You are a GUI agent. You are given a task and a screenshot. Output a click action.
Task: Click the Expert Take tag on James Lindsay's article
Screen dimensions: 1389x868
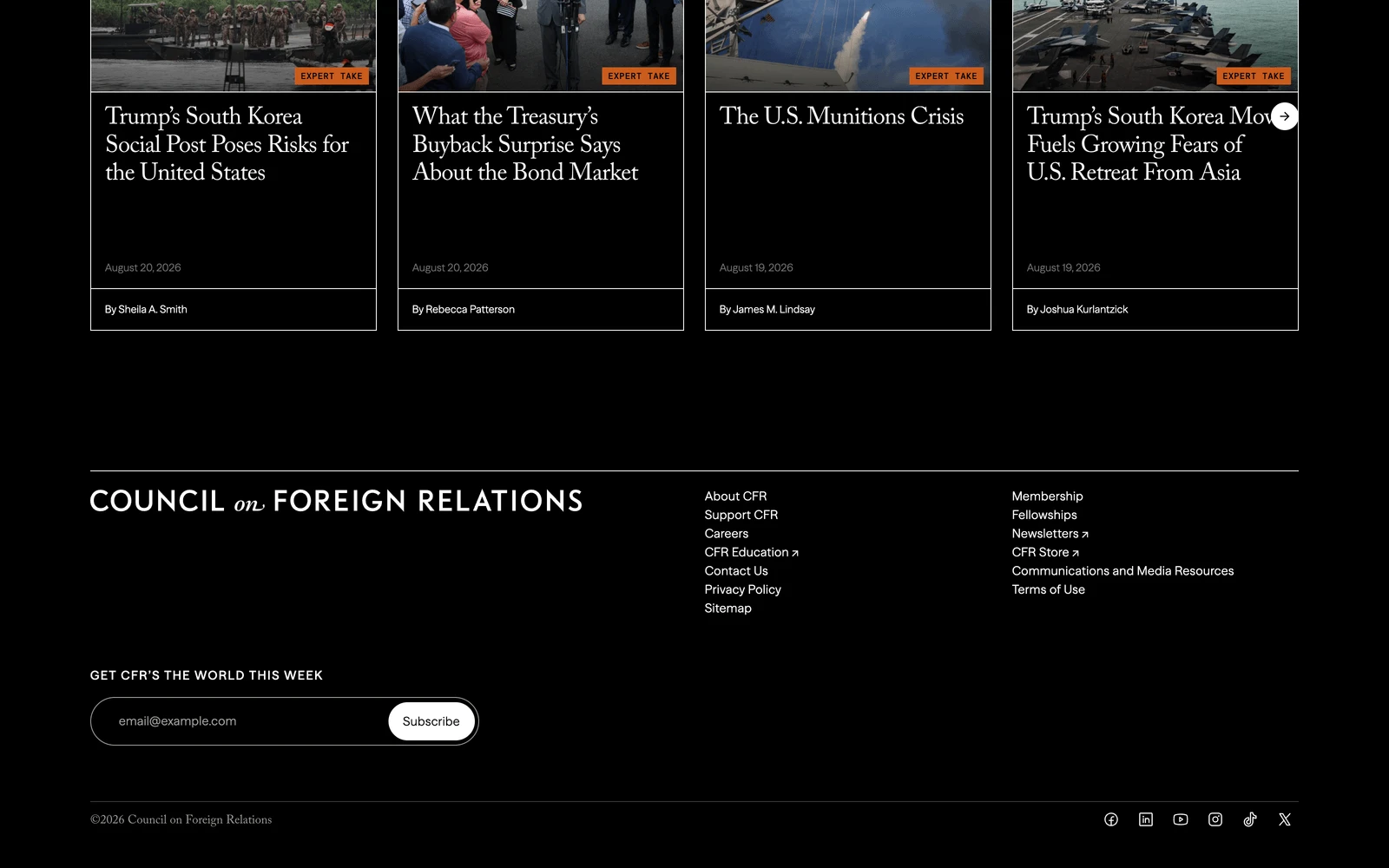(x=946, y=76)
